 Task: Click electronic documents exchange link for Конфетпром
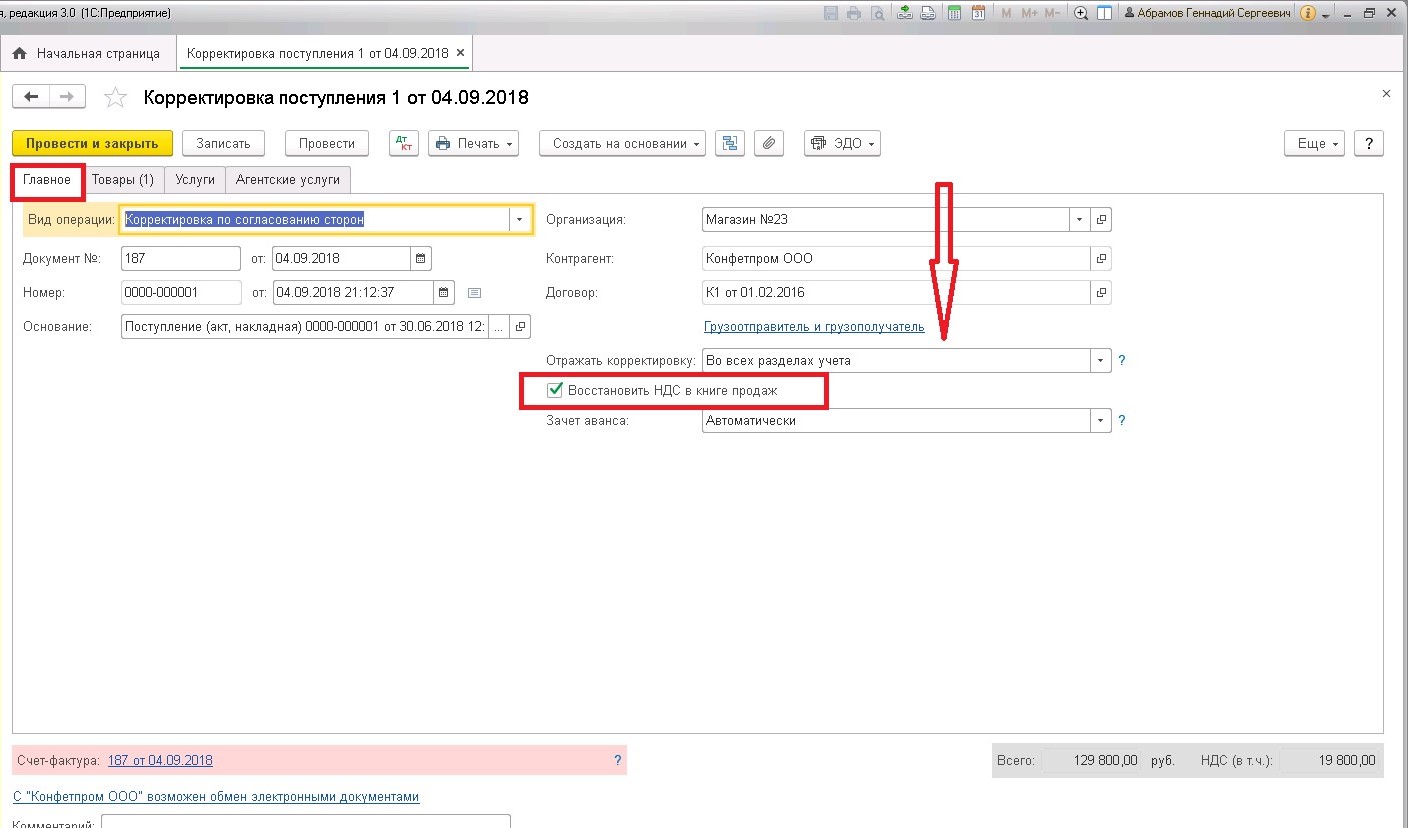click(x=216, y=797)
